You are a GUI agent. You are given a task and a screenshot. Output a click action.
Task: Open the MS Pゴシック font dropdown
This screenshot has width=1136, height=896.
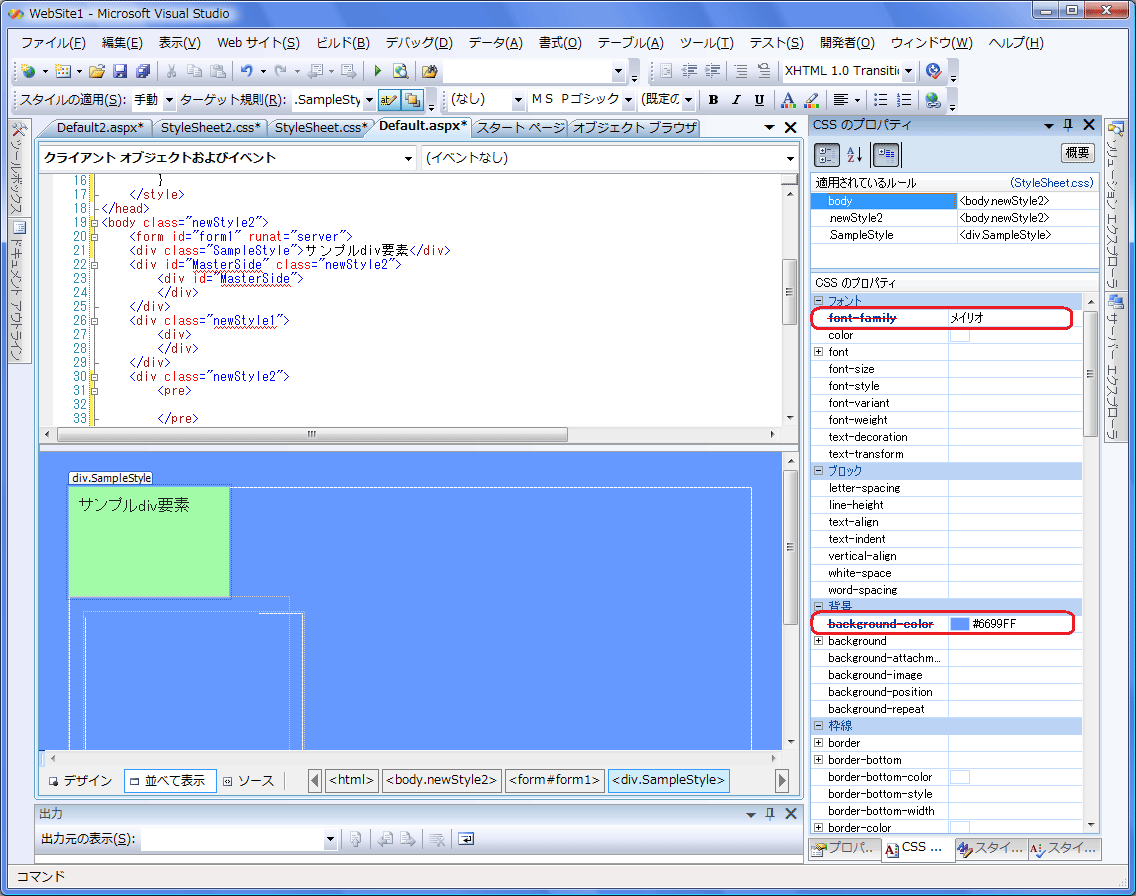628,100
